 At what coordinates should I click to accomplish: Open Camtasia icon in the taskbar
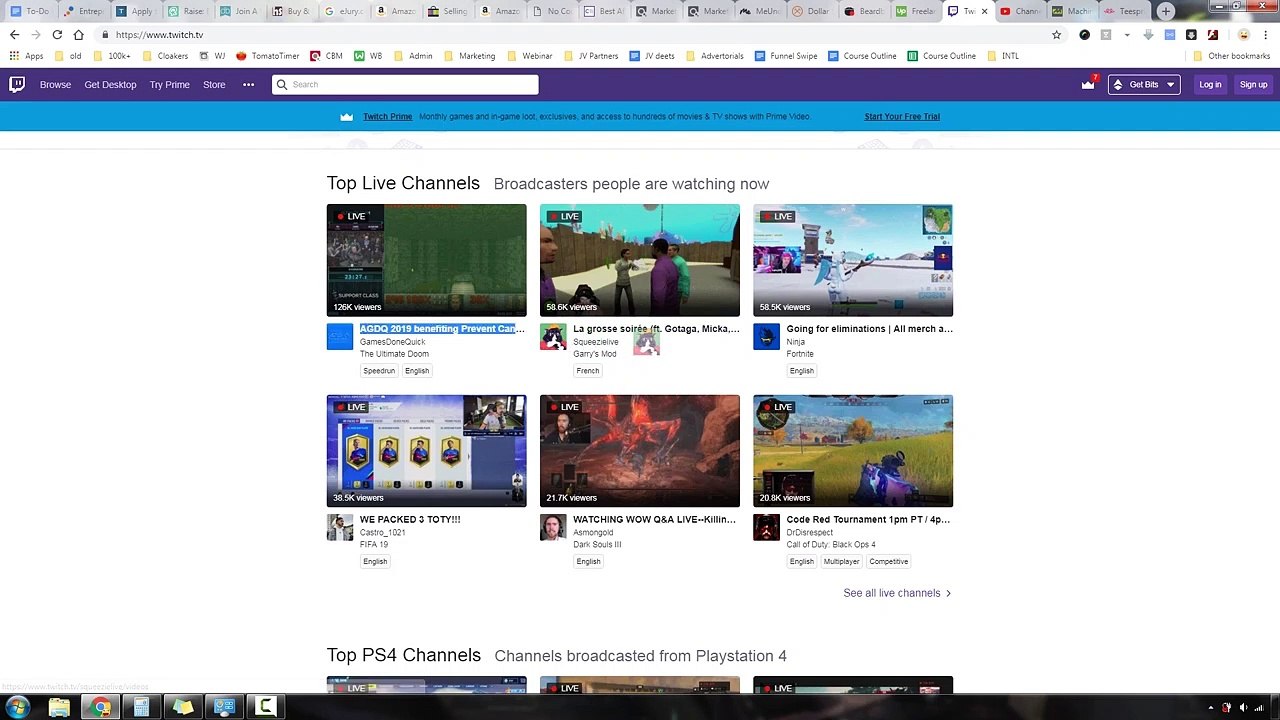click(265, 707)
